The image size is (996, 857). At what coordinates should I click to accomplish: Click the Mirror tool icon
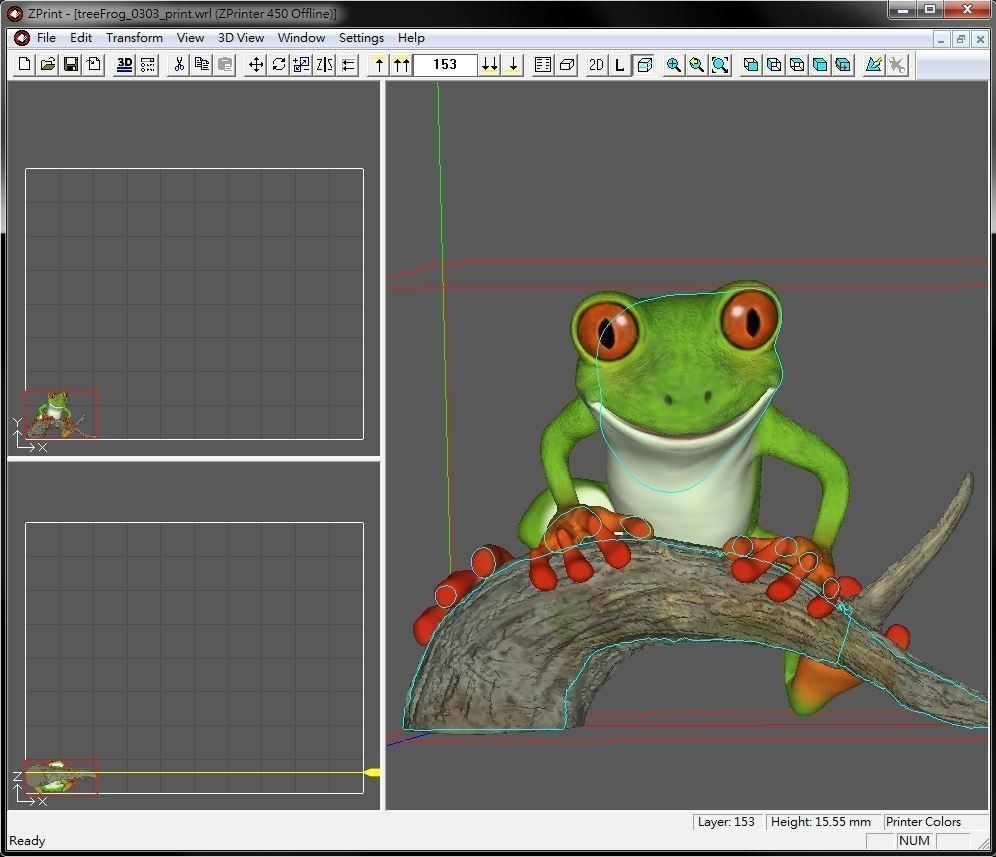[325, 65]
